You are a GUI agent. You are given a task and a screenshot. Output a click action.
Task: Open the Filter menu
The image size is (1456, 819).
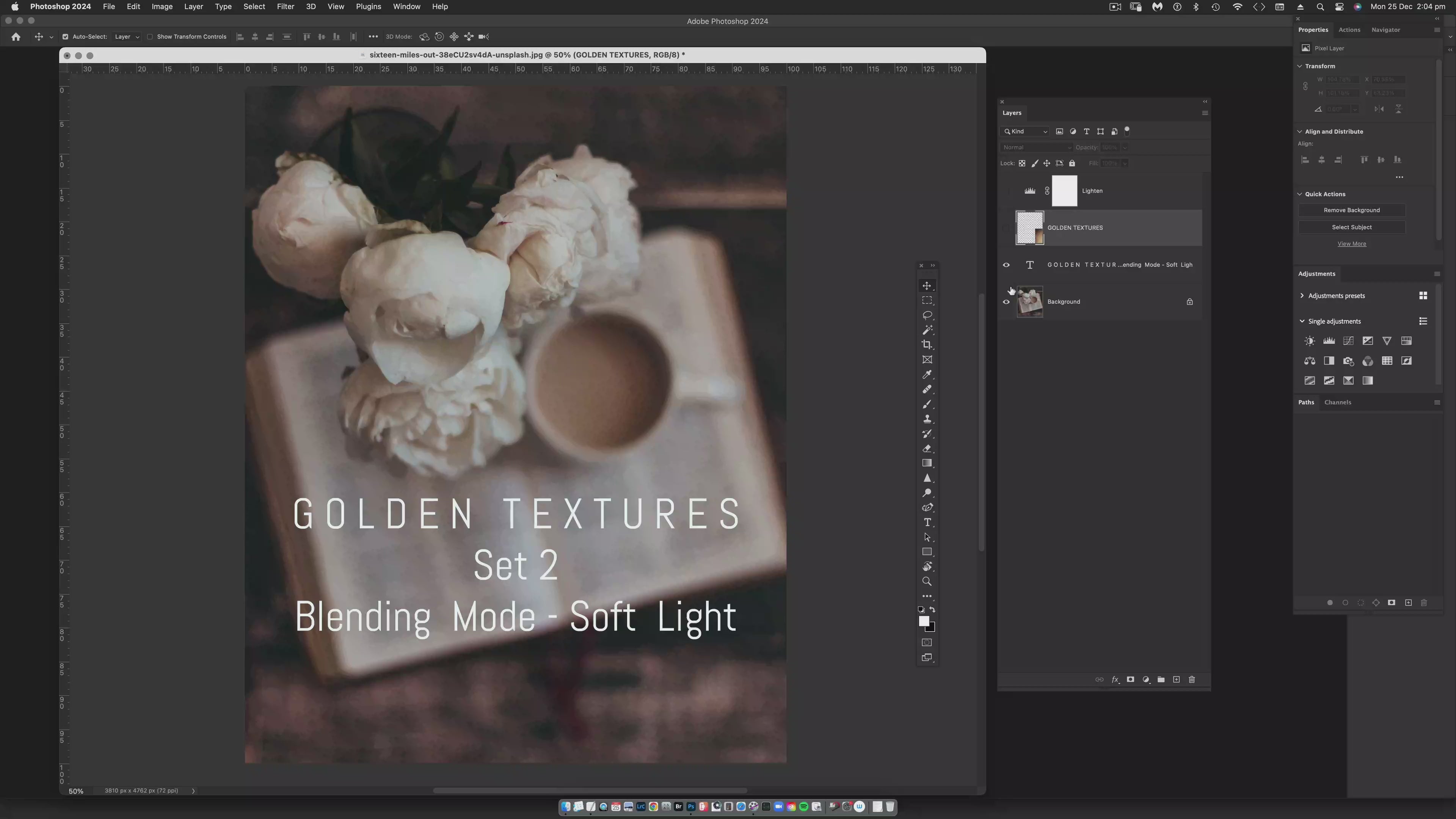coord(285,7)
